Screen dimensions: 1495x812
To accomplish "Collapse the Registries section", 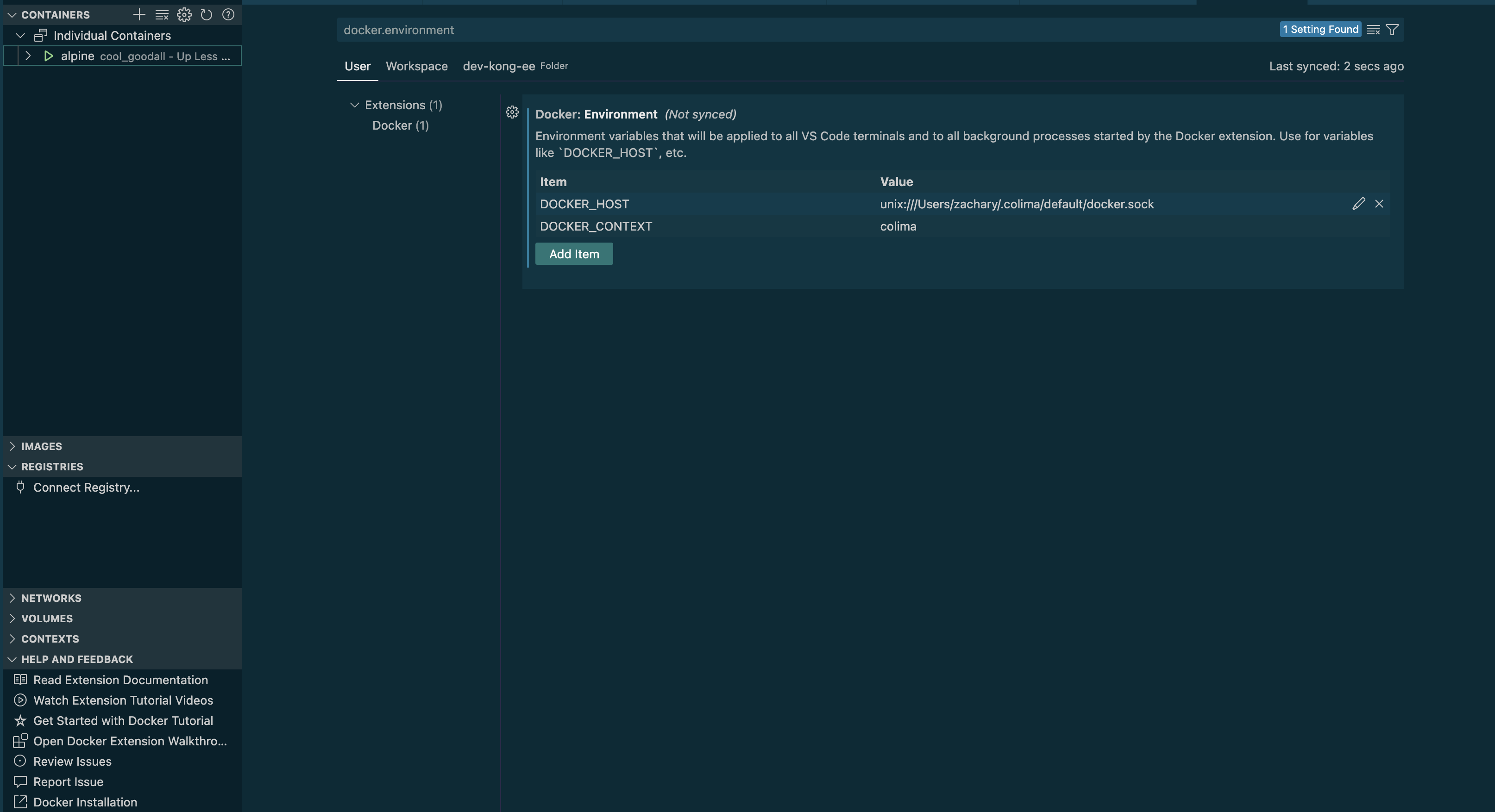I will pyautogui.click(x=12, y=466).
